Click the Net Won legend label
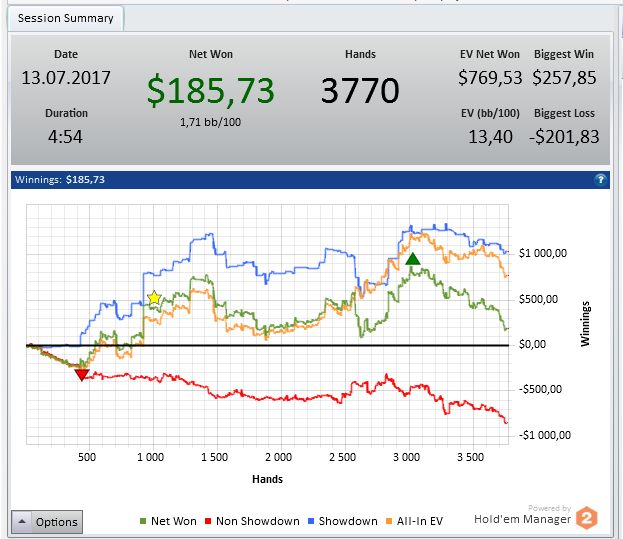This screenshot has width=623, height=539. (174, 521)
